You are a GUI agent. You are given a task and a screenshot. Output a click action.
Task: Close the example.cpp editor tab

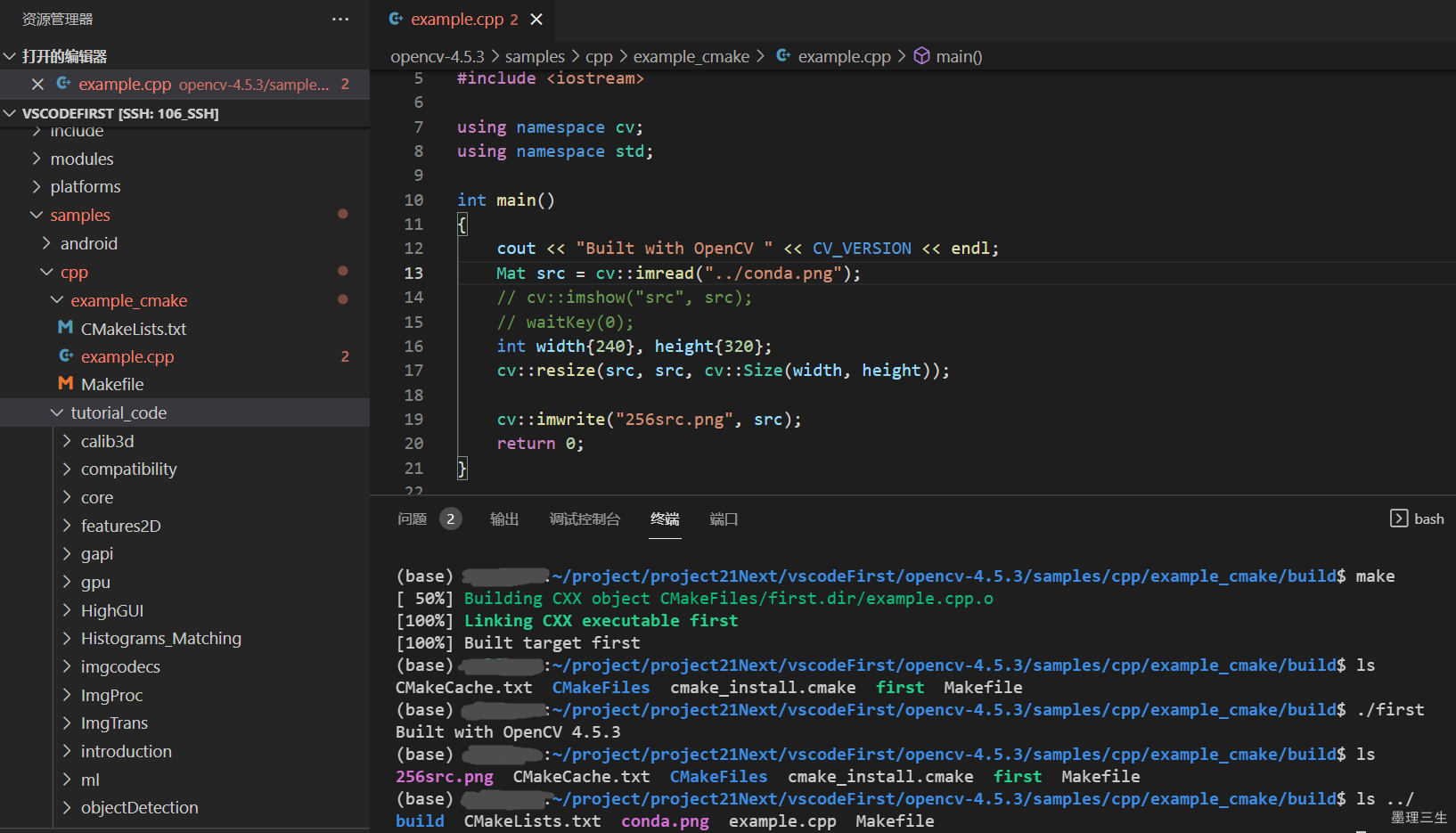(x=536, y=19)
